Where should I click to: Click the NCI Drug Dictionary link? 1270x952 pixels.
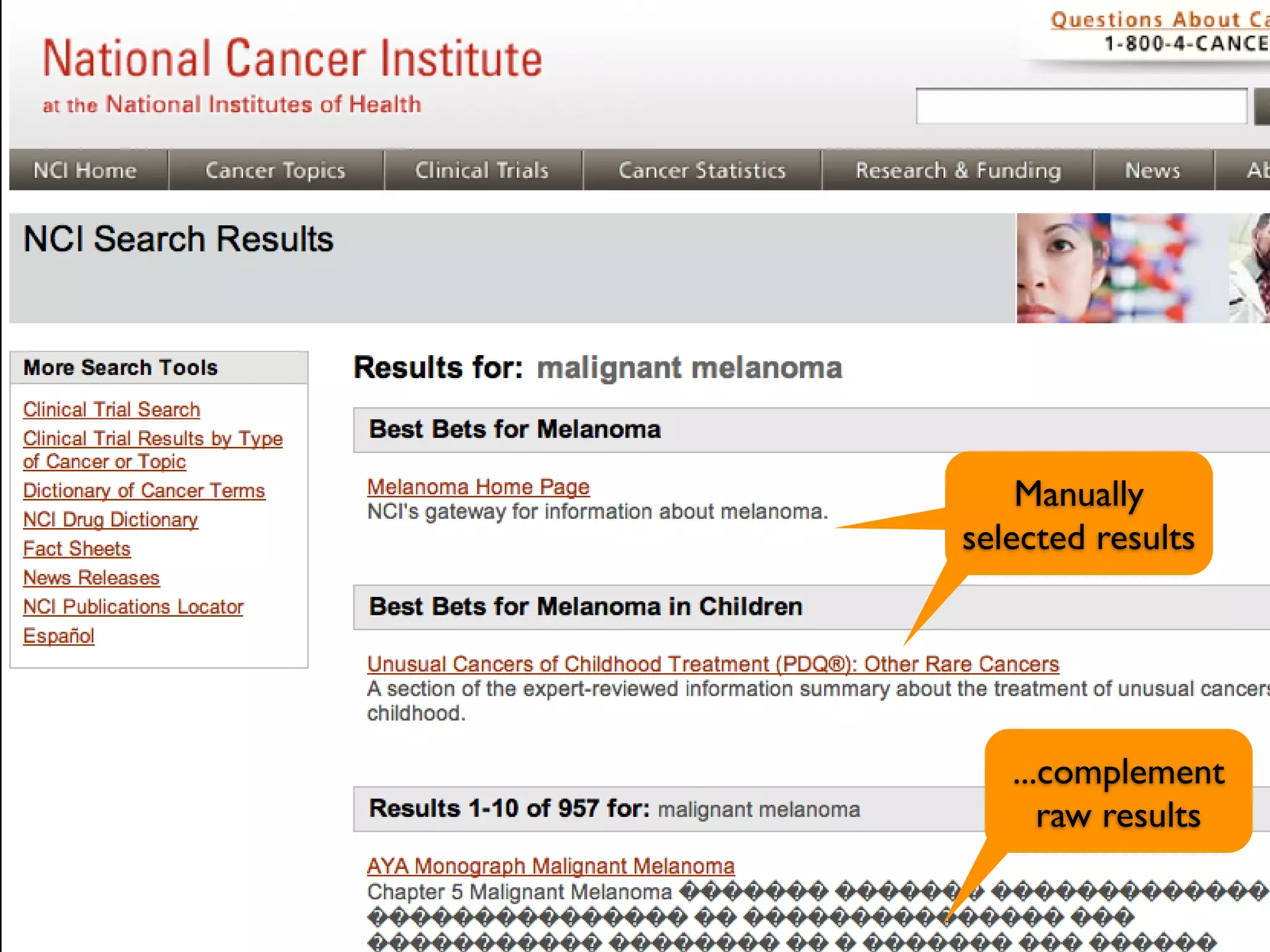coord(110,519)
